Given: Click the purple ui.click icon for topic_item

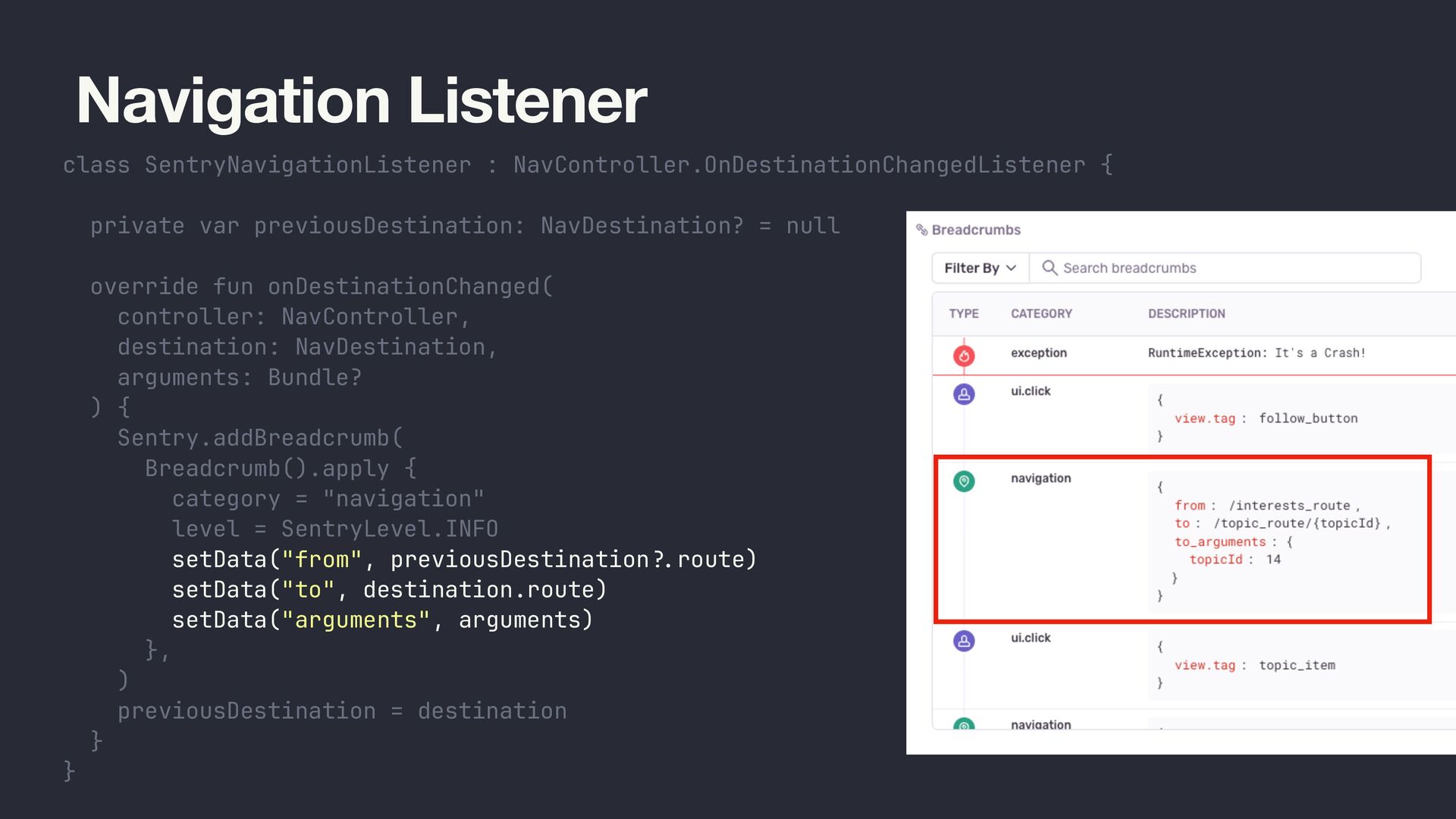Looking at the screenshot, I should pyautogui.click(x=964, y=642).
